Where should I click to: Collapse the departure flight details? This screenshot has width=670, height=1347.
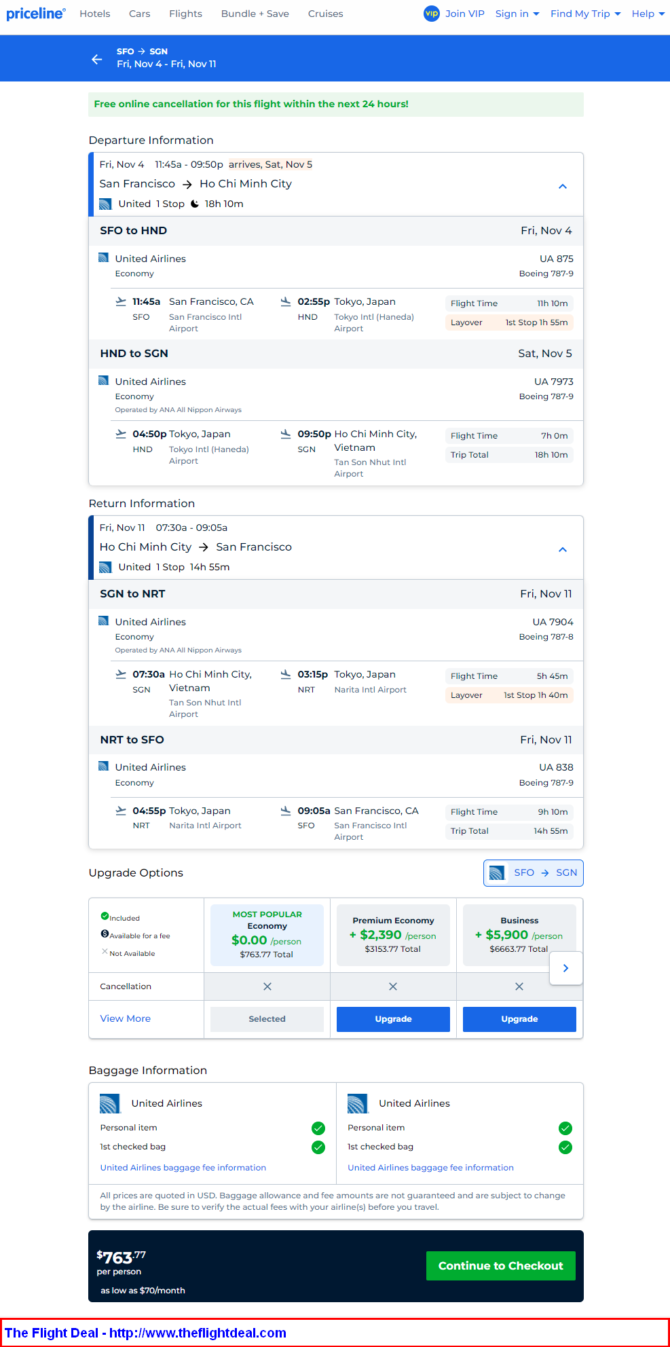(562, 186)
